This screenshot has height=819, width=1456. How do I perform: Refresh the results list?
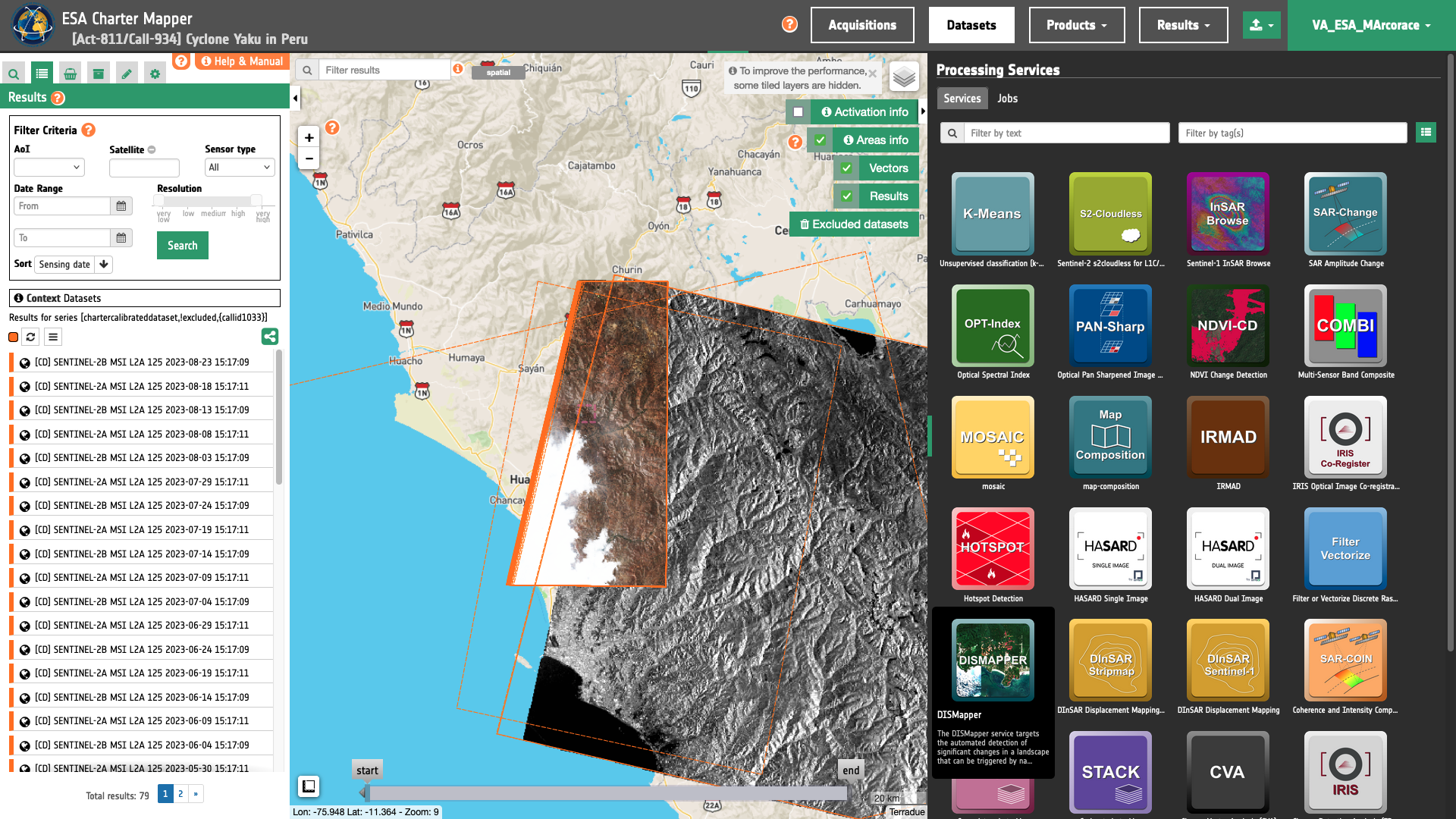(30, 337)
